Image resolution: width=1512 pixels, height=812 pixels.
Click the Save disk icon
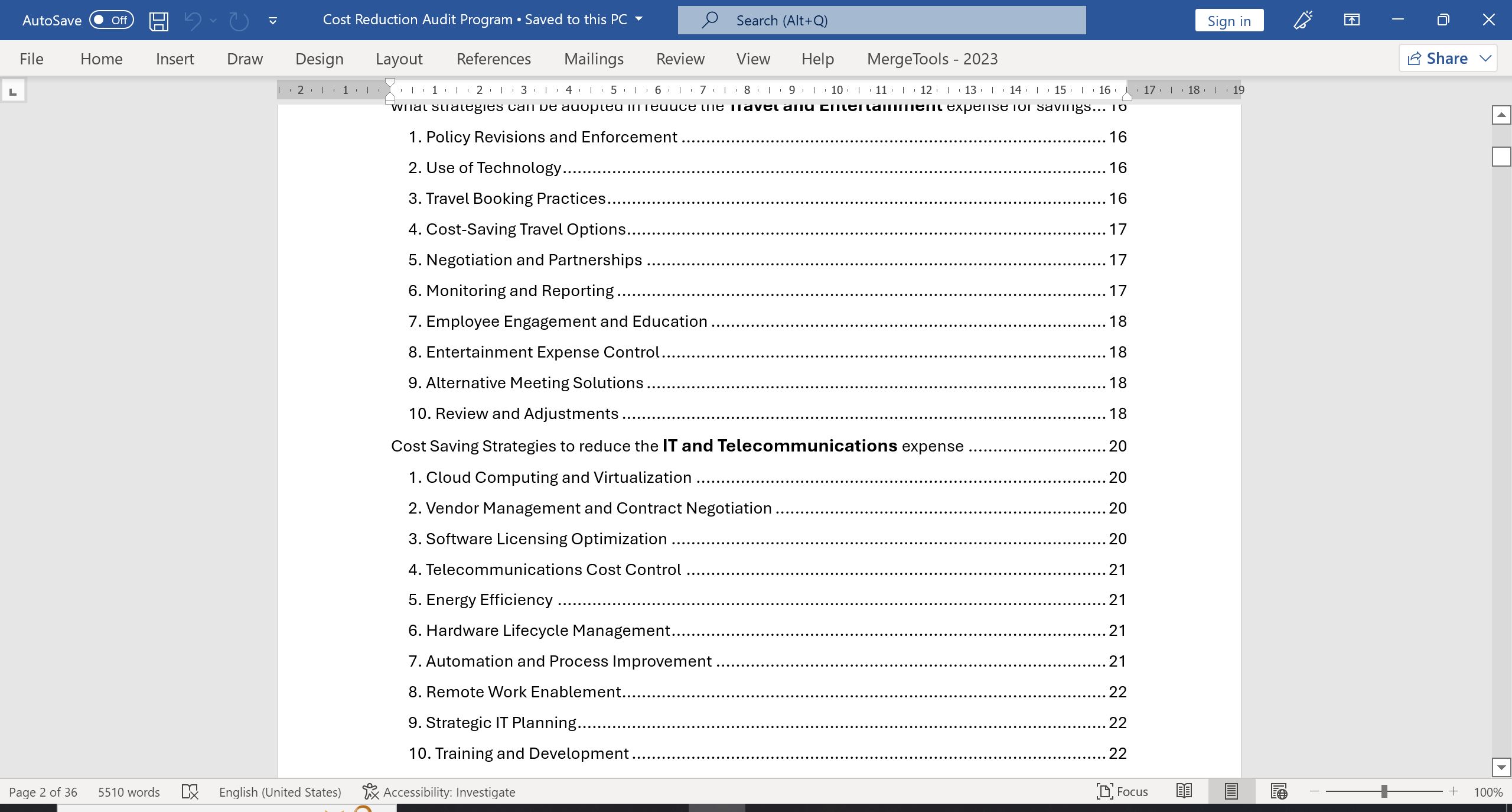tap(158, 21)
